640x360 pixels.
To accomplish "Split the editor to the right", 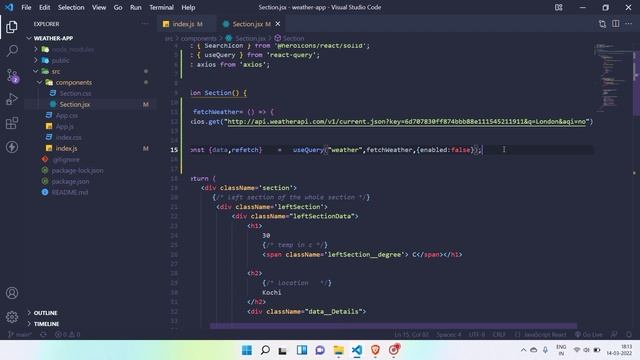I will pyautogui.click(x=616, y=24).
